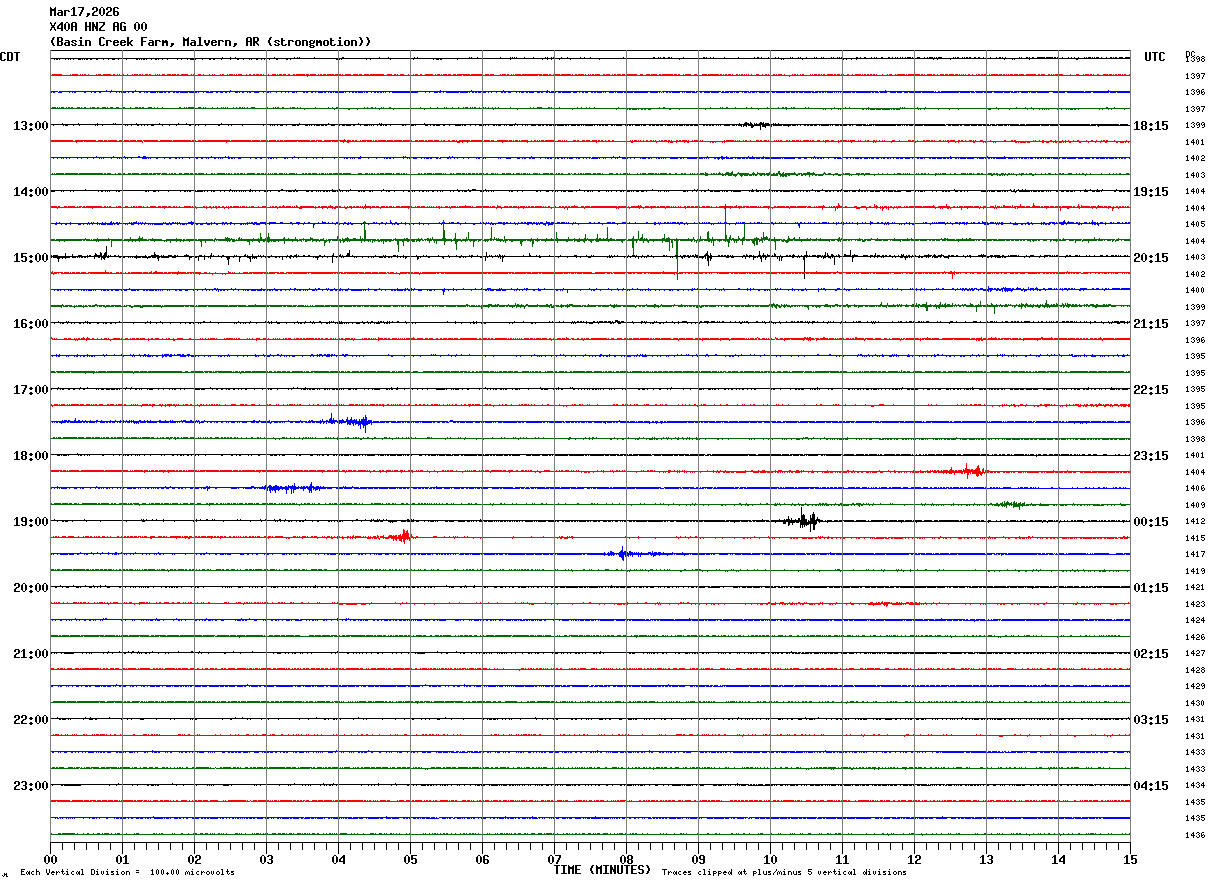The height and width of the screenshot is (886, 1210).
Task: Select the 23:00 CDT time label
Action: [30, 785]
